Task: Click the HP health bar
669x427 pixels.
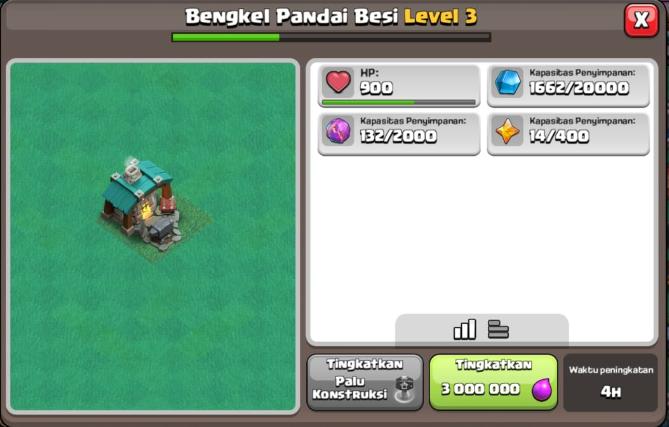Action: tap(398, 102)
